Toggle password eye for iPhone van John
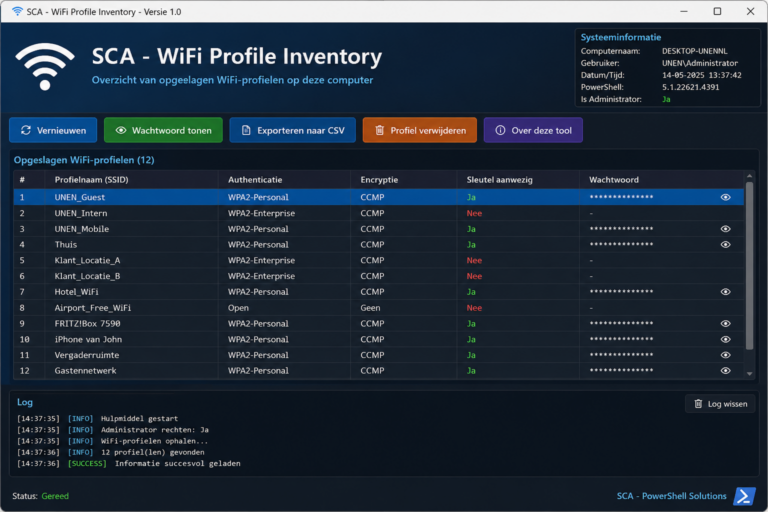 coord(725,339)
